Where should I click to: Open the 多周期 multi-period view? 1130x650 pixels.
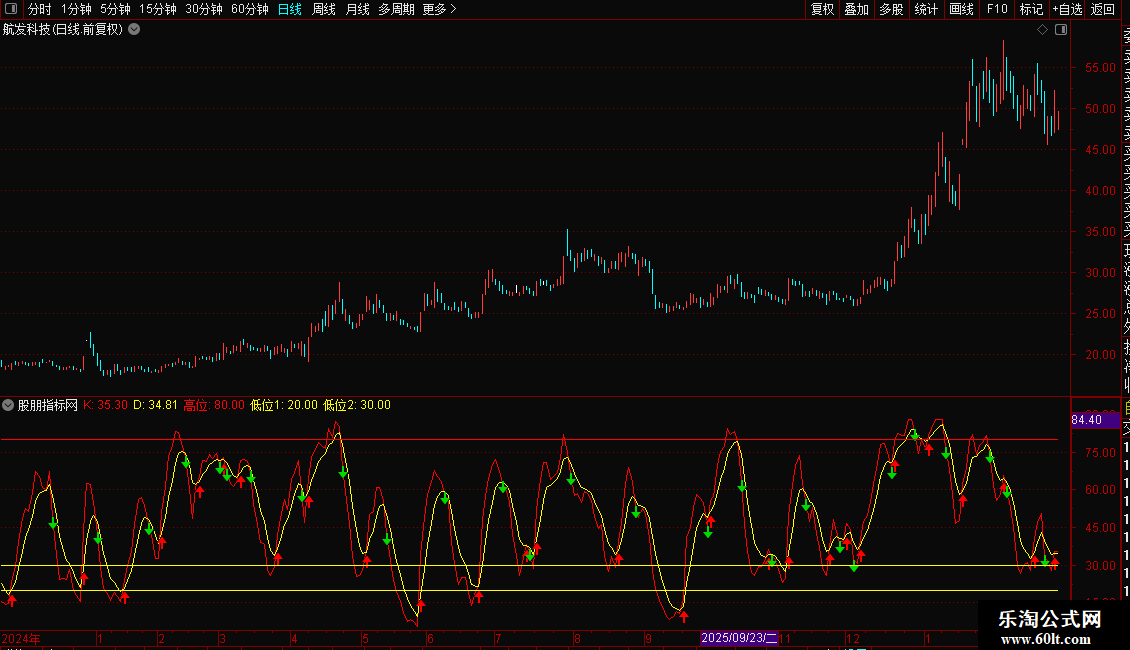(x=396, y=9)
